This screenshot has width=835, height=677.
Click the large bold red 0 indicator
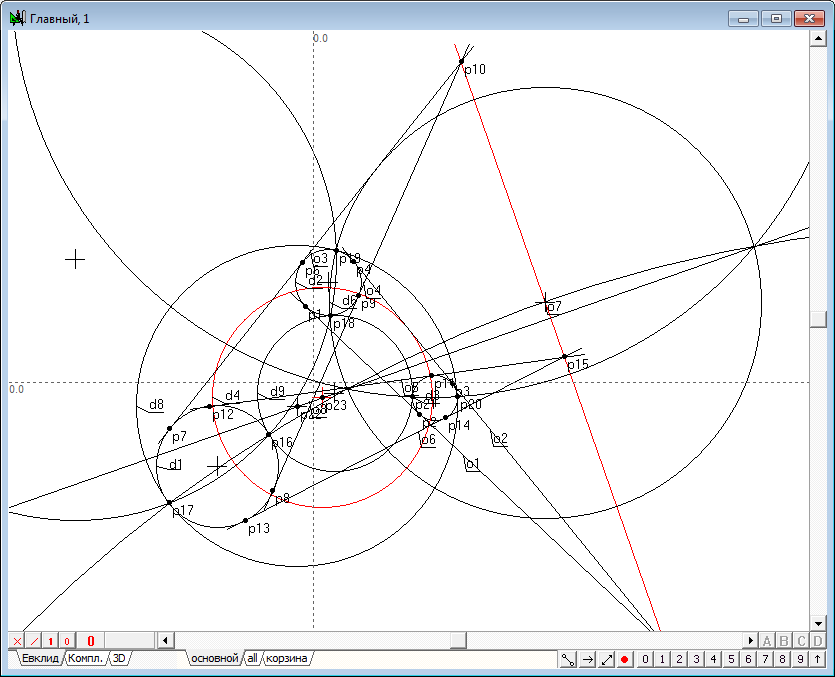coord(91,641)
